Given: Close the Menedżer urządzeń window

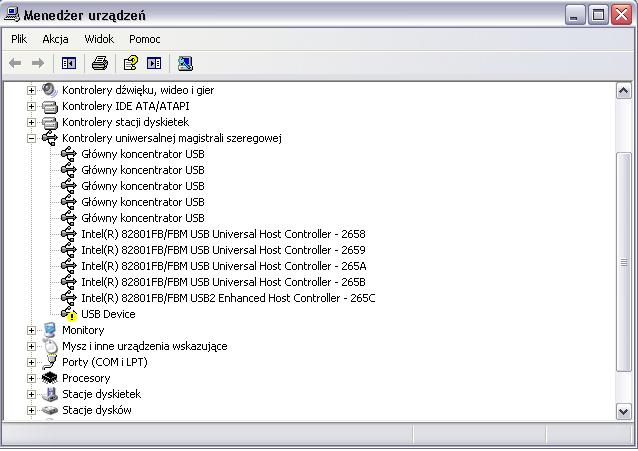Looking at the screenshot, I should coord(622,15).
